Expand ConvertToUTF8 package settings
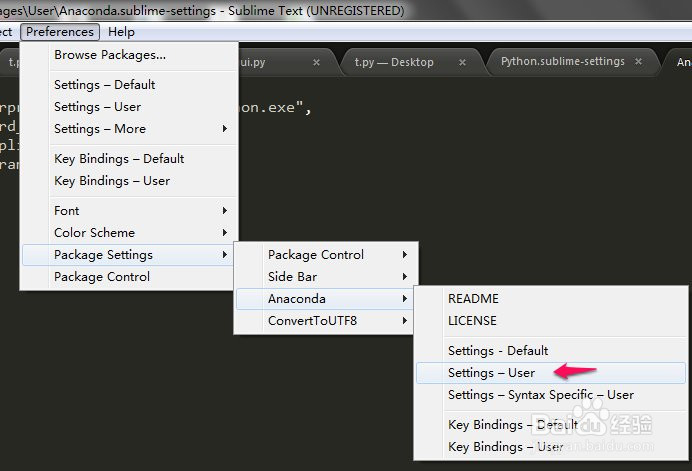Screen dimensions: 692x471 coord(326,321)
